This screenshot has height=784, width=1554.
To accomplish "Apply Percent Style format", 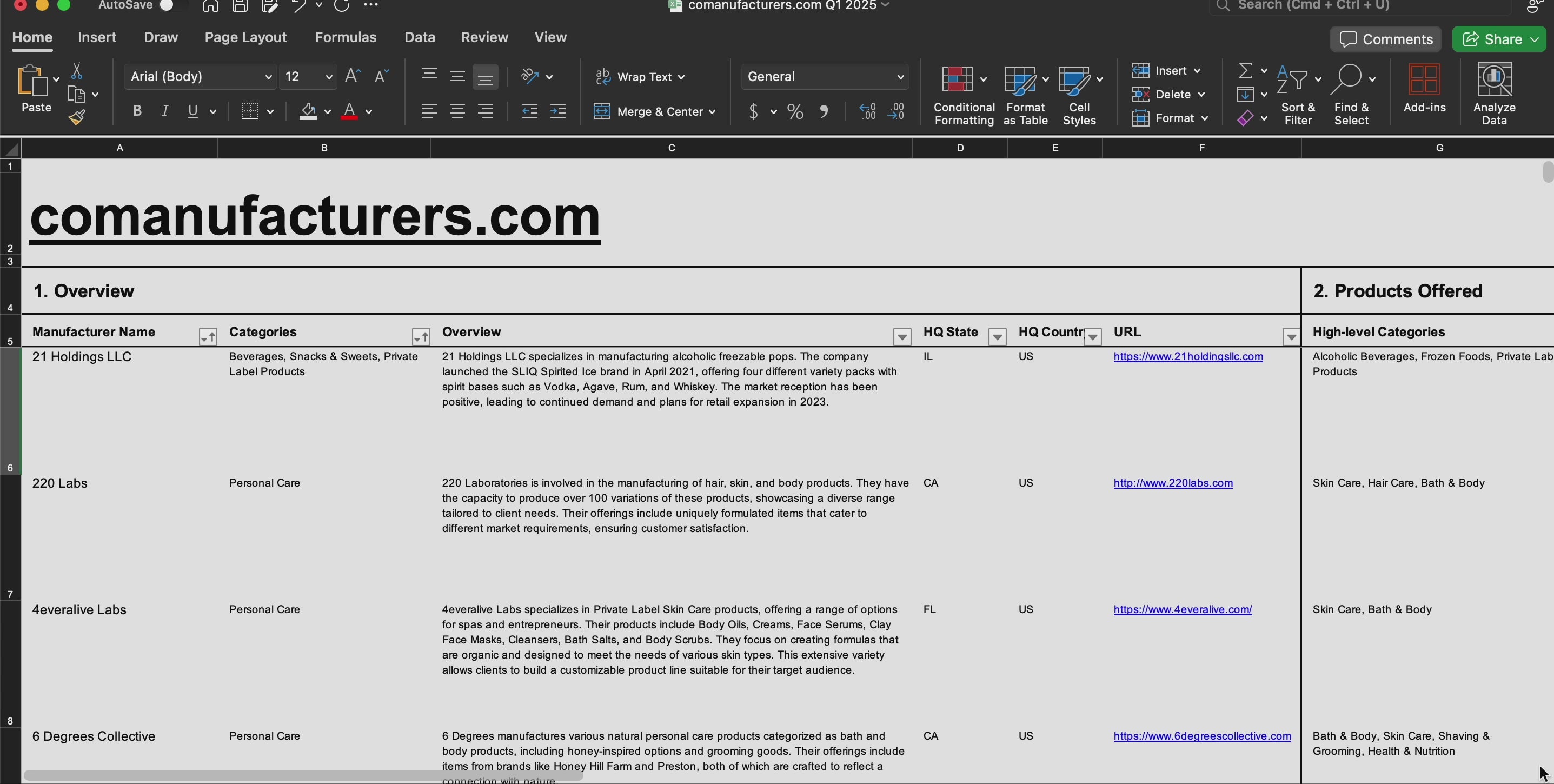I will click(x=795, y=111).
